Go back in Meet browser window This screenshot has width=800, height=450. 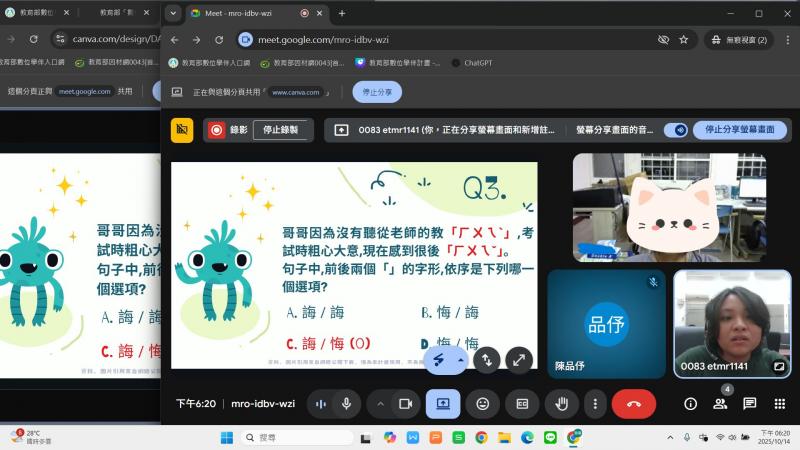[x=174, y=40]
